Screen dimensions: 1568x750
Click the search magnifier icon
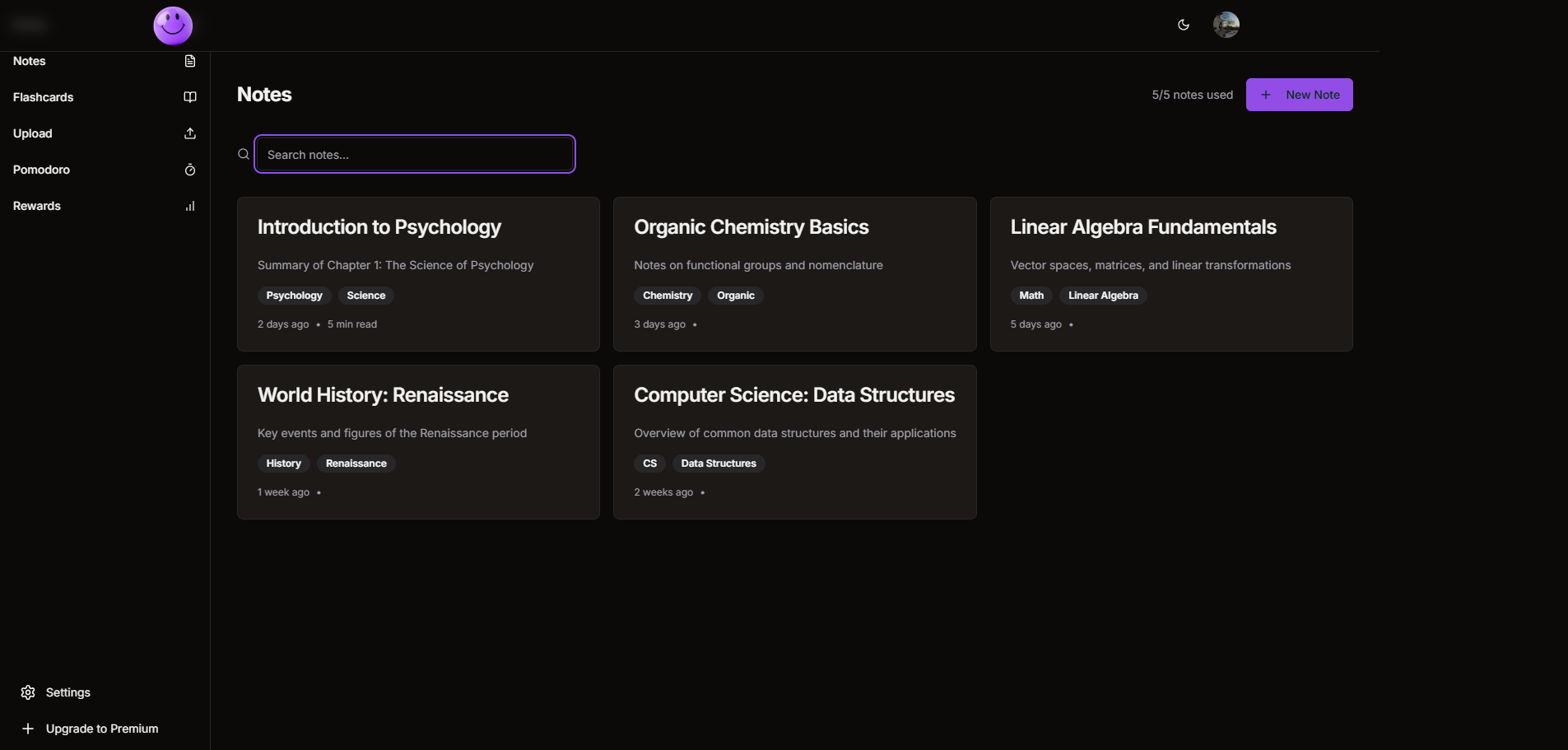coord(244,154)
